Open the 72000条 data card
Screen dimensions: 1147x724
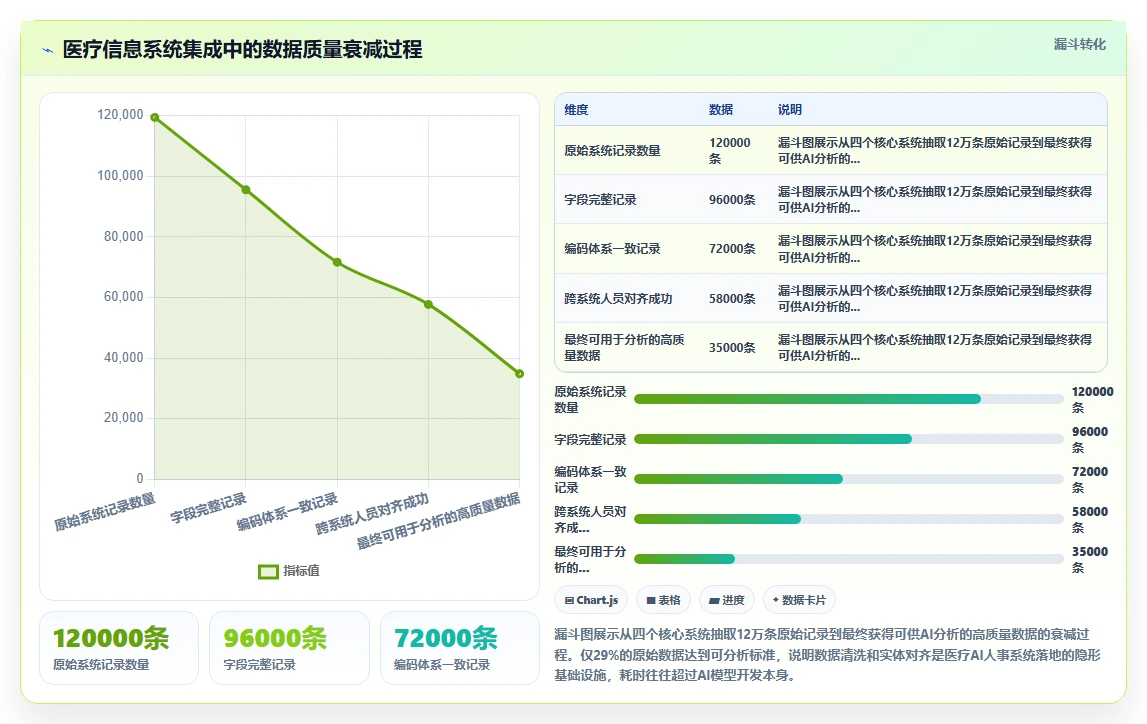click(x=459, y=648)
